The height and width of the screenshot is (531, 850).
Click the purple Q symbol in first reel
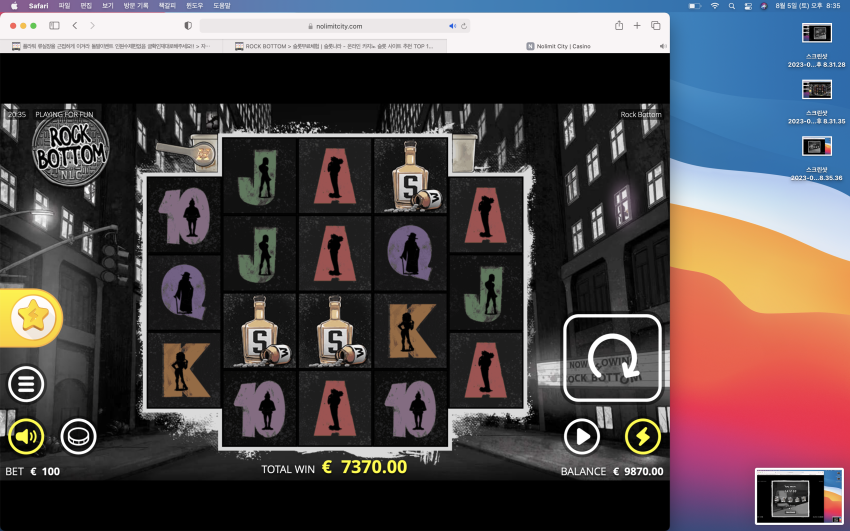pos(184,293)
